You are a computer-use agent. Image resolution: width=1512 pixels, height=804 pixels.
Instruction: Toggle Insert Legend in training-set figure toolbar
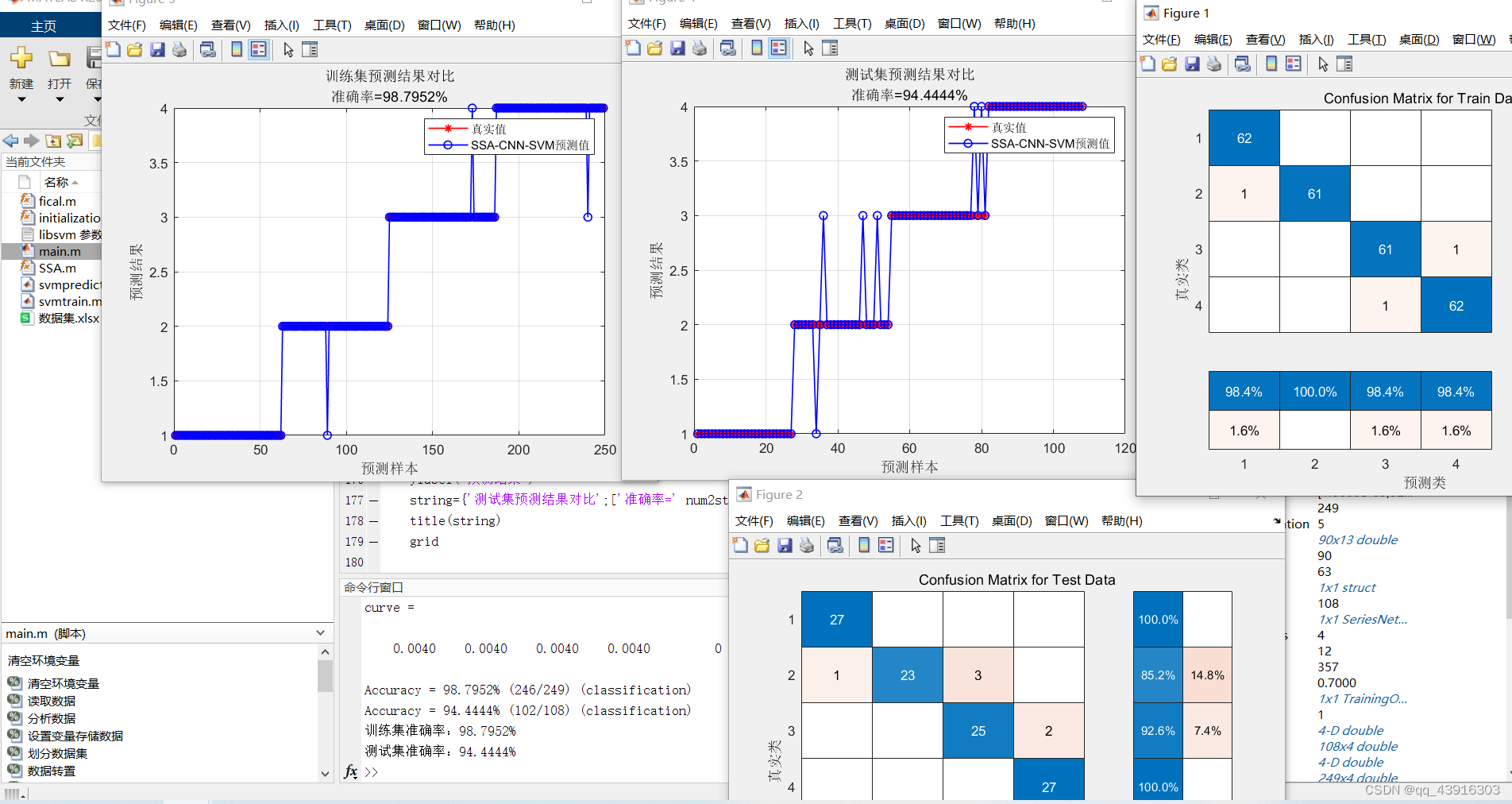pos(259,49)
